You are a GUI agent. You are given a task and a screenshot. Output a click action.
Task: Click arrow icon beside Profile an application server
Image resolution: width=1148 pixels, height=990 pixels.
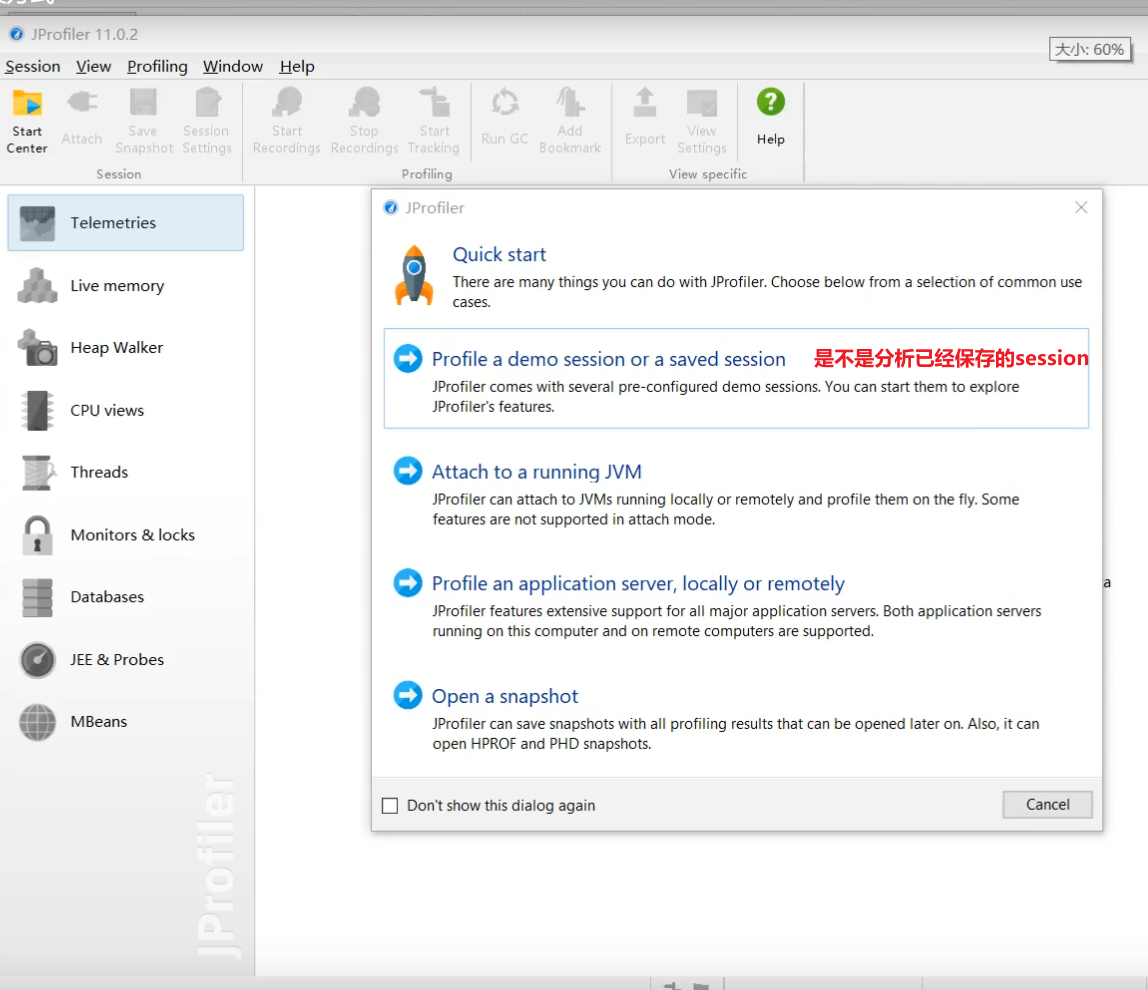point(408,583)
